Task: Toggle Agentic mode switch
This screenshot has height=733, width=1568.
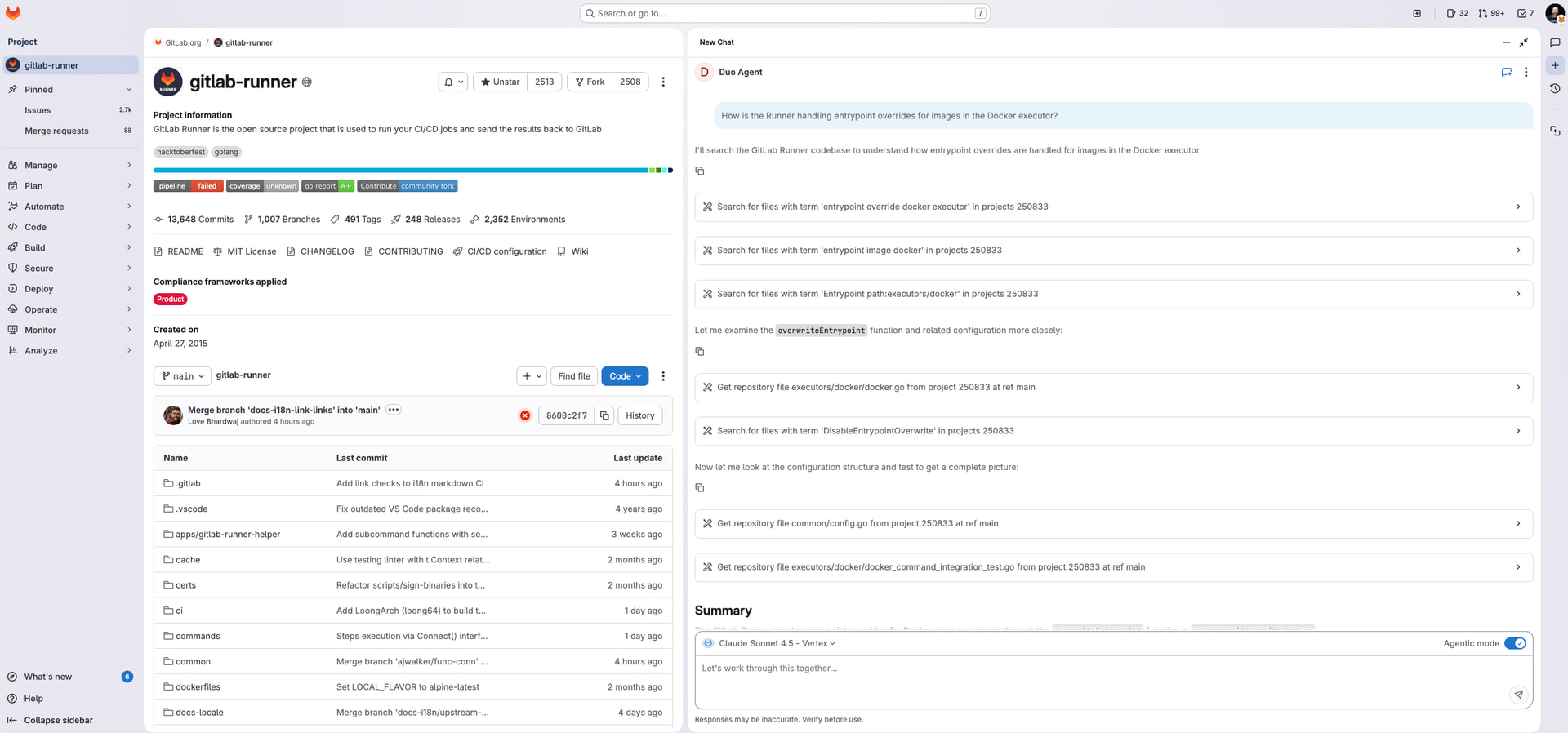Action: tap(1515, 643)
